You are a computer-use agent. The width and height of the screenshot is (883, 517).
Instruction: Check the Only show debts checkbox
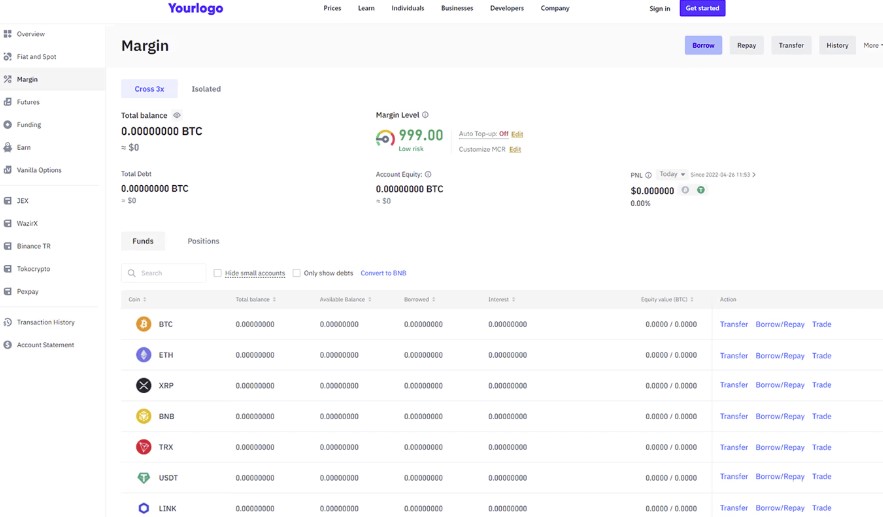[x=296, y=273]
